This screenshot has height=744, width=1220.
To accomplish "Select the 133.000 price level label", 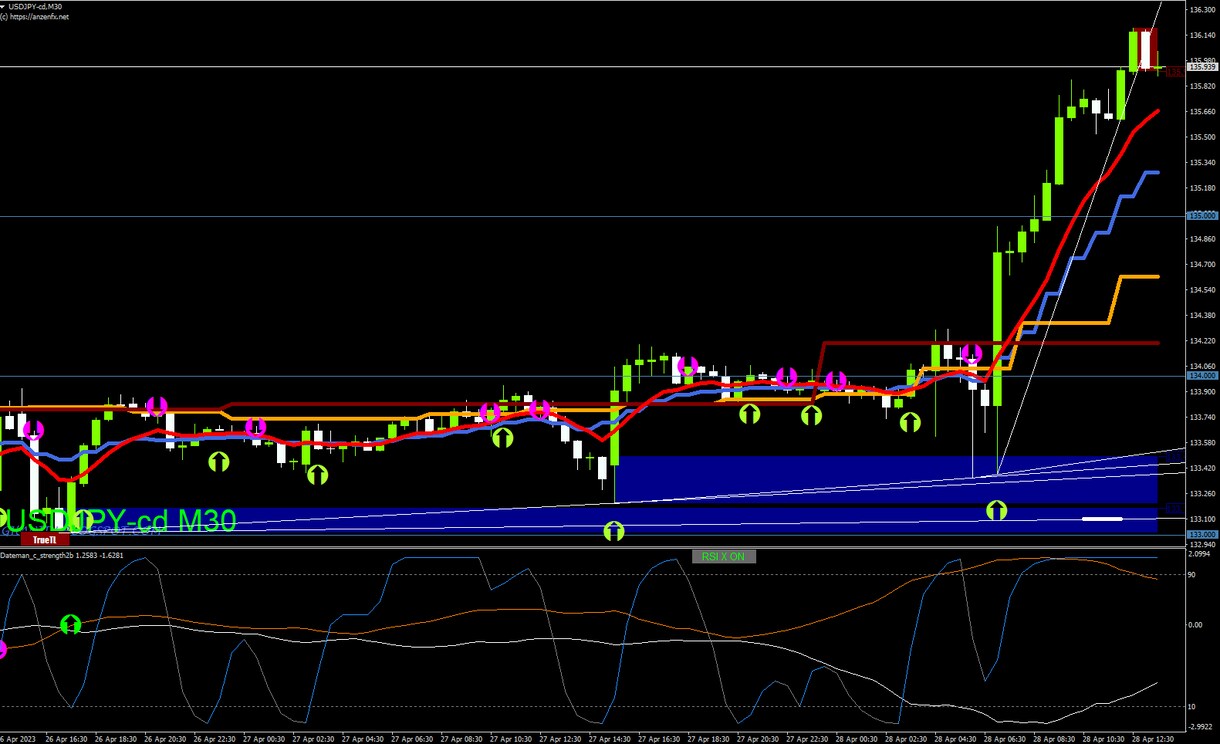I will coord(1201,534).
